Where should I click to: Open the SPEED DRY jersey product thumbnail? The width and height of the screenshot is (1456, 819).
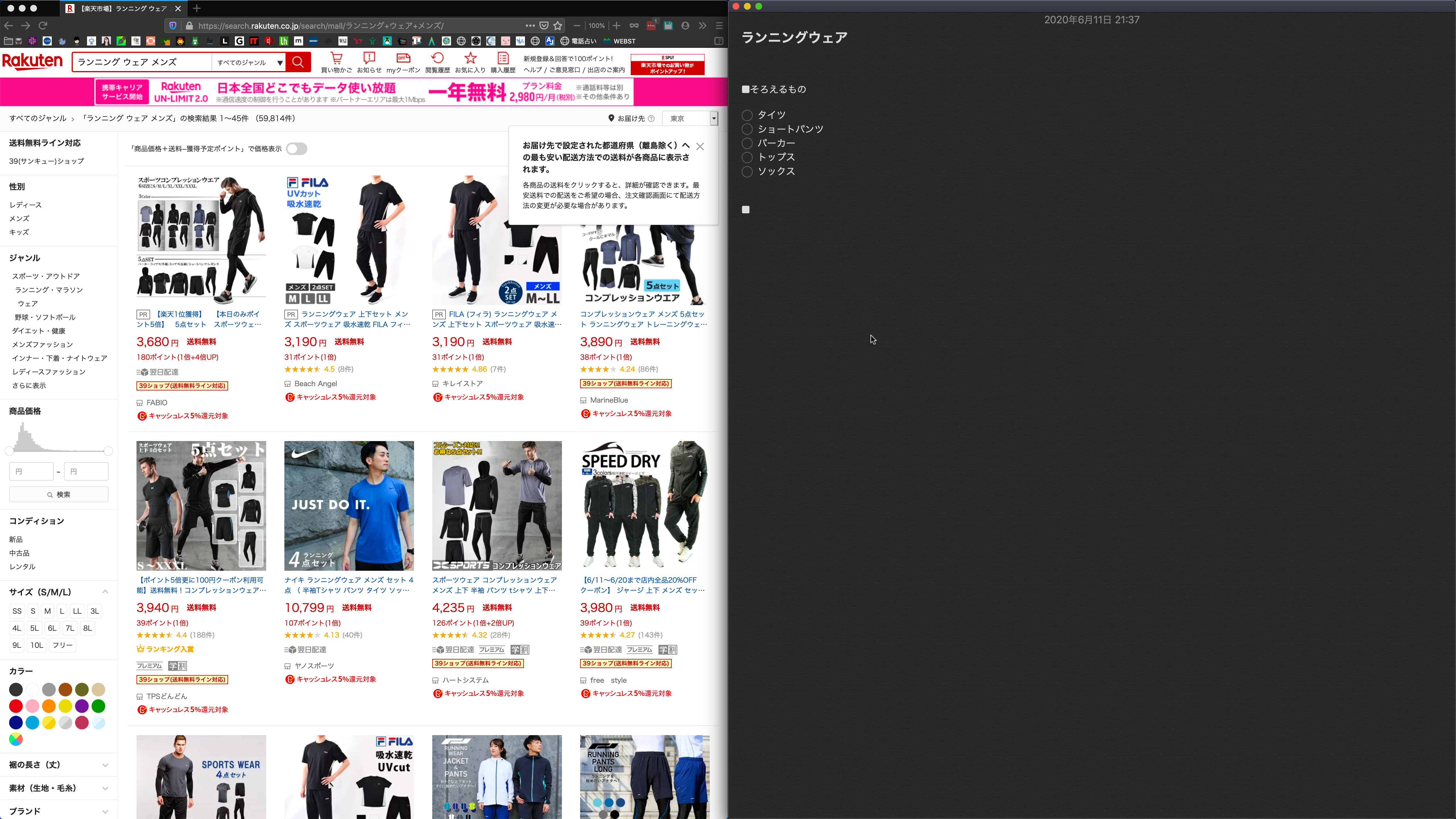(x=645, y=506)
